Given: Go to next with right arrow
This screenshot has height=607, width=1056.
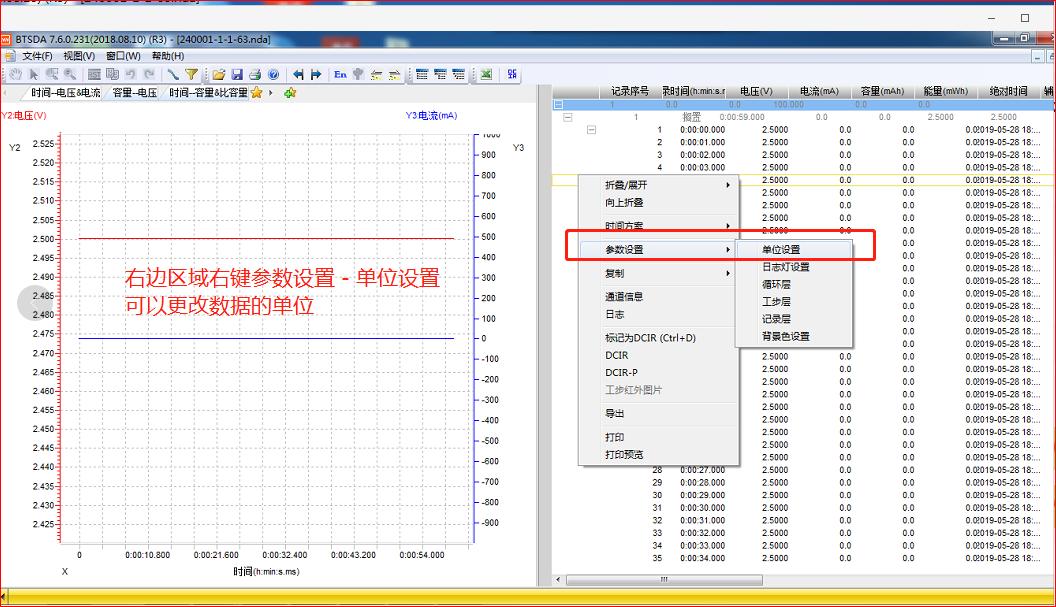Looking at the screenshot, I should click(x=316, y=74).
